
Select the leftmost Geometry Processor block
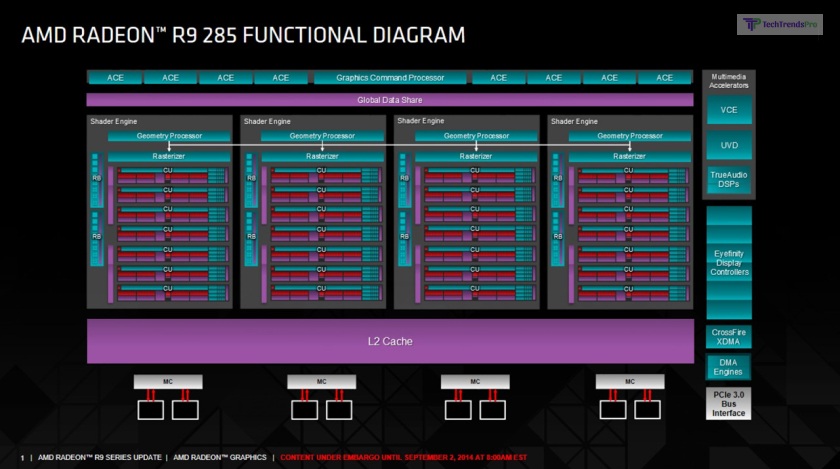169,136
